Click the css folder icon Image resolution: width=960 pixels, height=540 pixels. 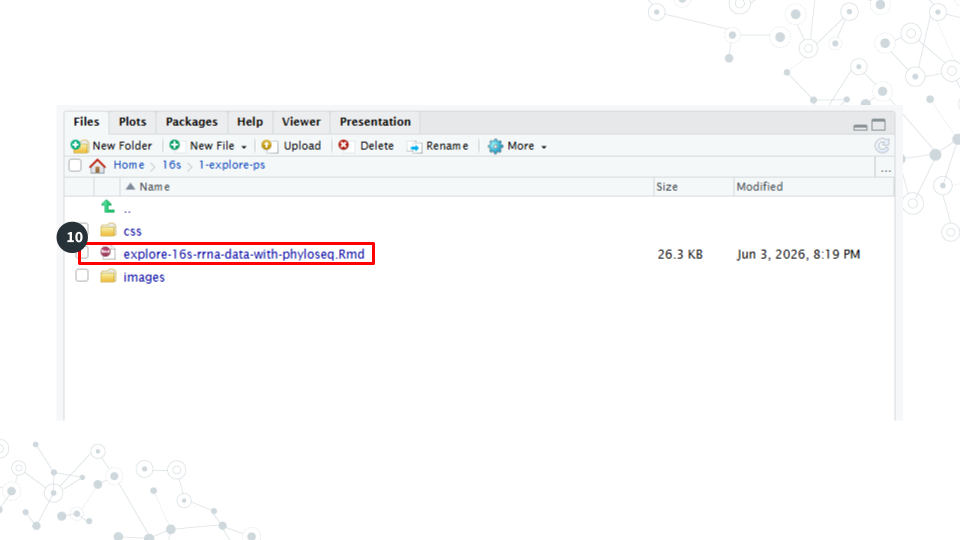(108, 230)
